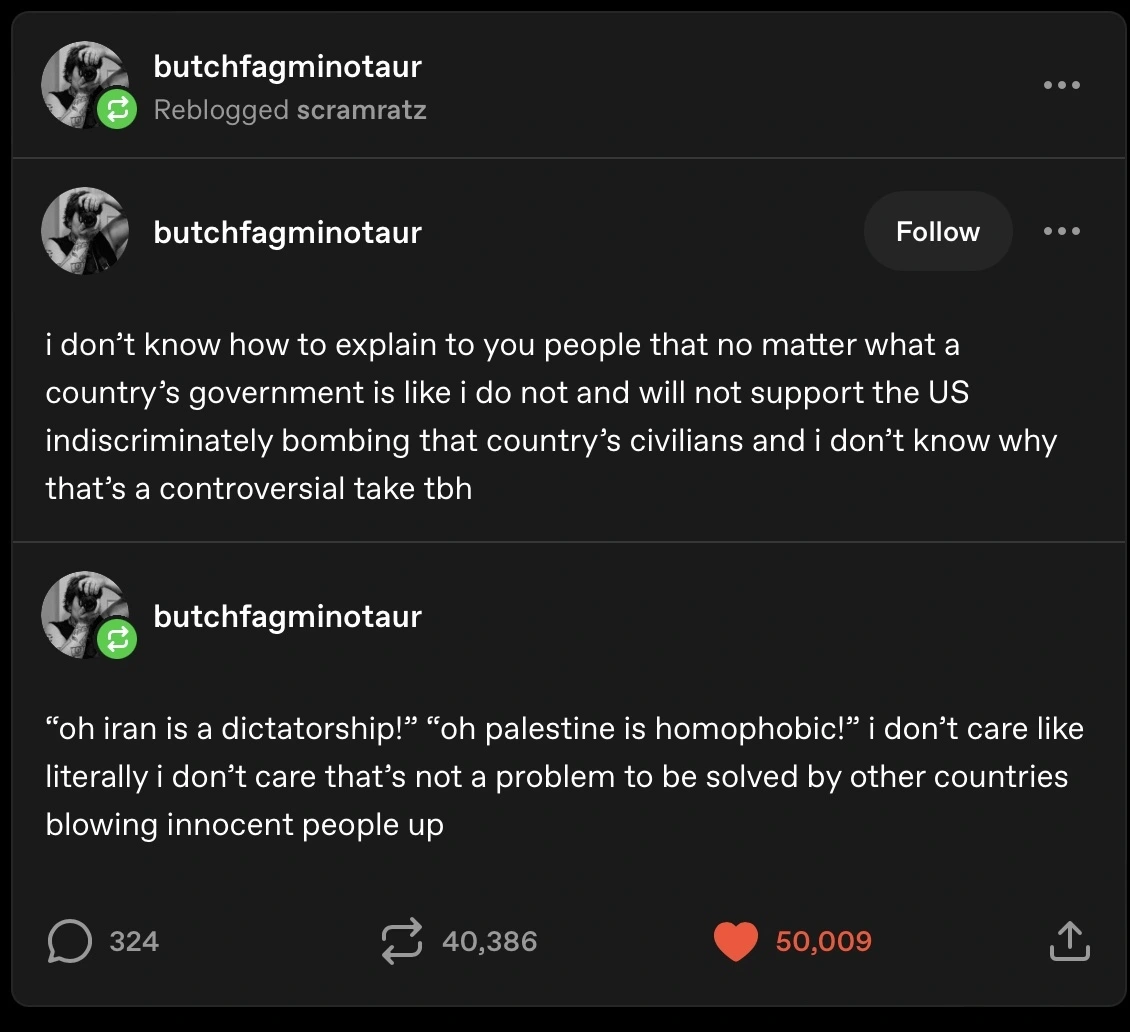Open original post author avatar
The image size is (1130, 1032).
click(x=85, y=231)
